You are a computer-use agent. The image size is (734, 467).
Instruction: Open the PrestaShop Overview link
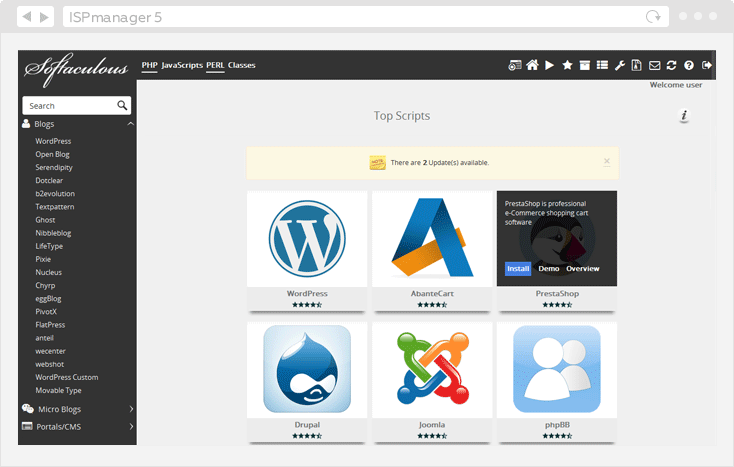pyautogui.click(x=583, y=269)
